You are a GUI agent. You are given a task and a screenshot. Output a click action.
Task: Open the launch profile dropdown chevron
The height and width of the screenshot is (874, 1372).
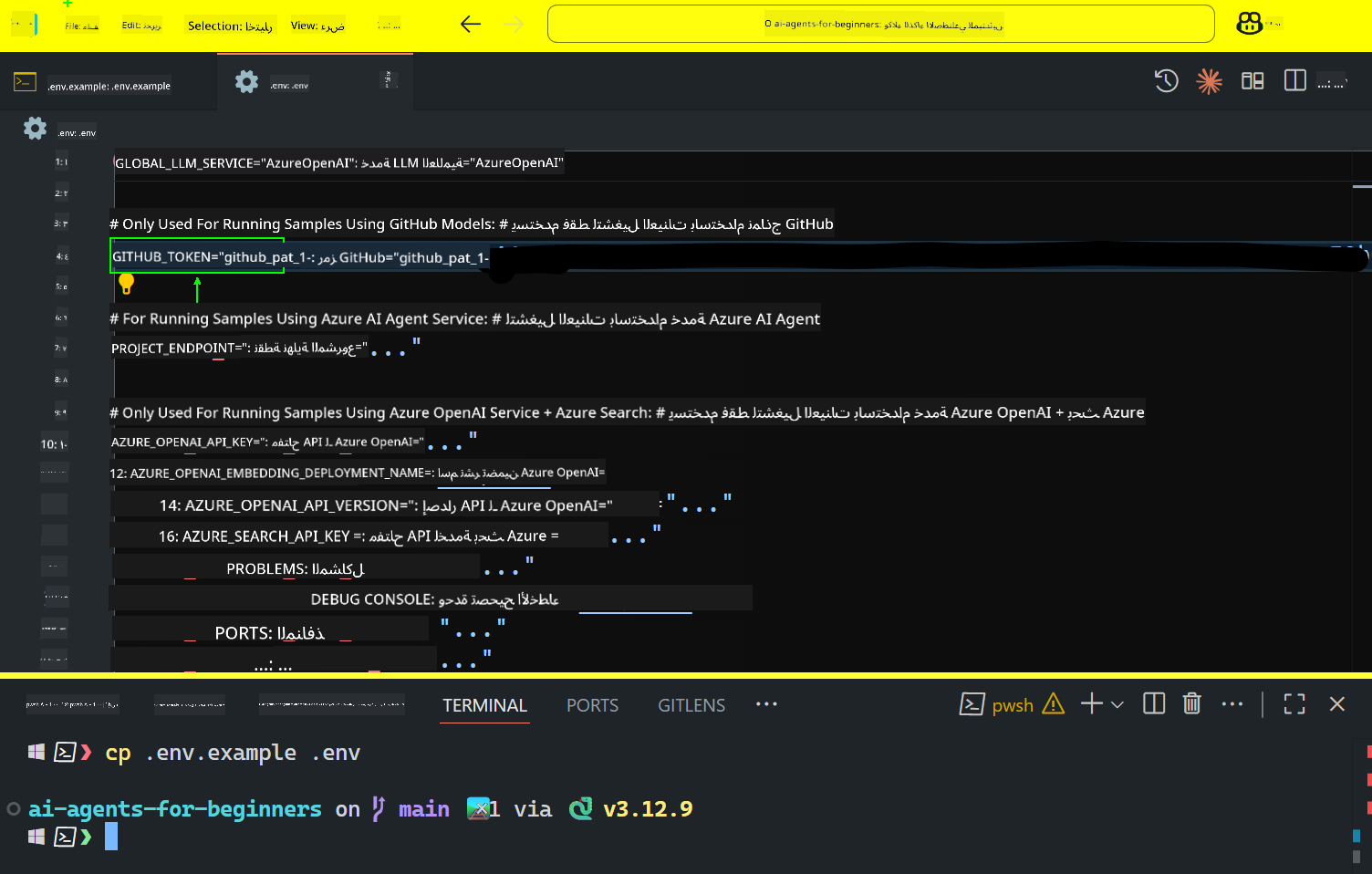click(1117, 704)
